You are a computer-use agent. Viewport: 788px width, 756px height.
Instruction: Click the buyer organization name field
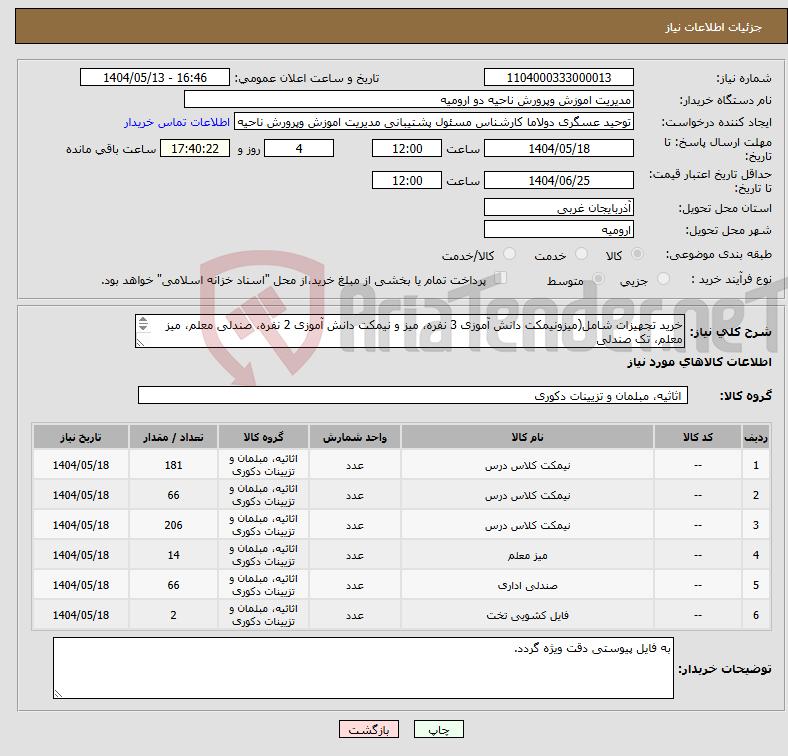click(x=409, y=100)
